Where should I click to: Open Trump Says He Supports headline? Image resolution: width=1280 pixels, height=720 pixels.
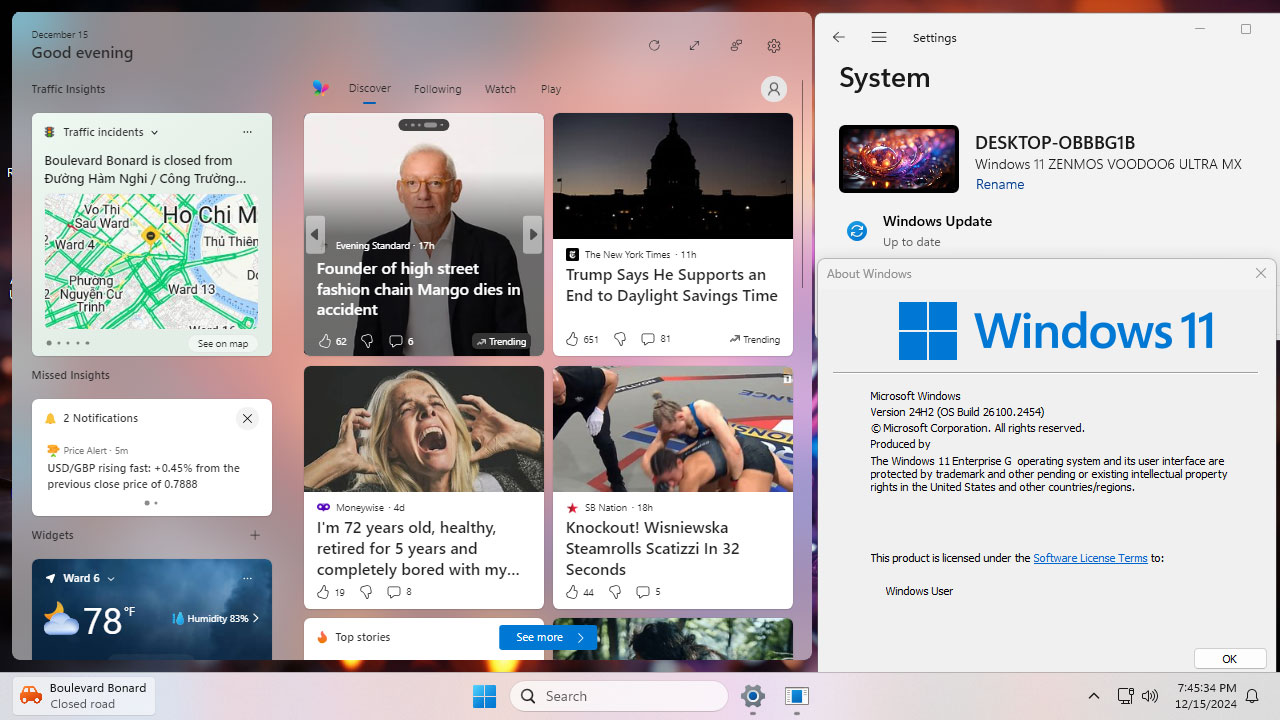pos(672,285)
